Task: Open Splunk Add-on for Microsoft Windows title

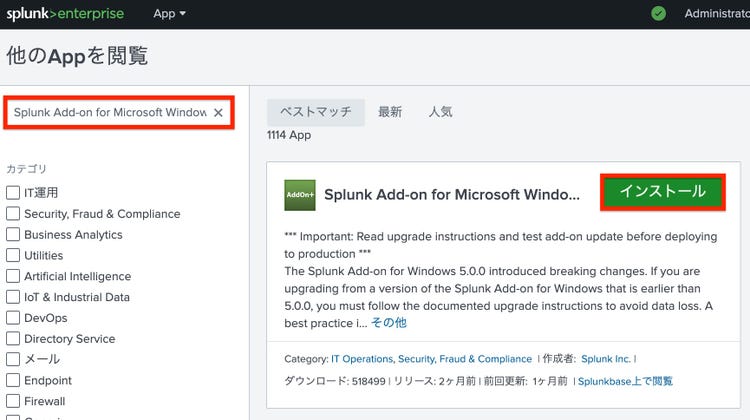Action: (x=452, y=195)
